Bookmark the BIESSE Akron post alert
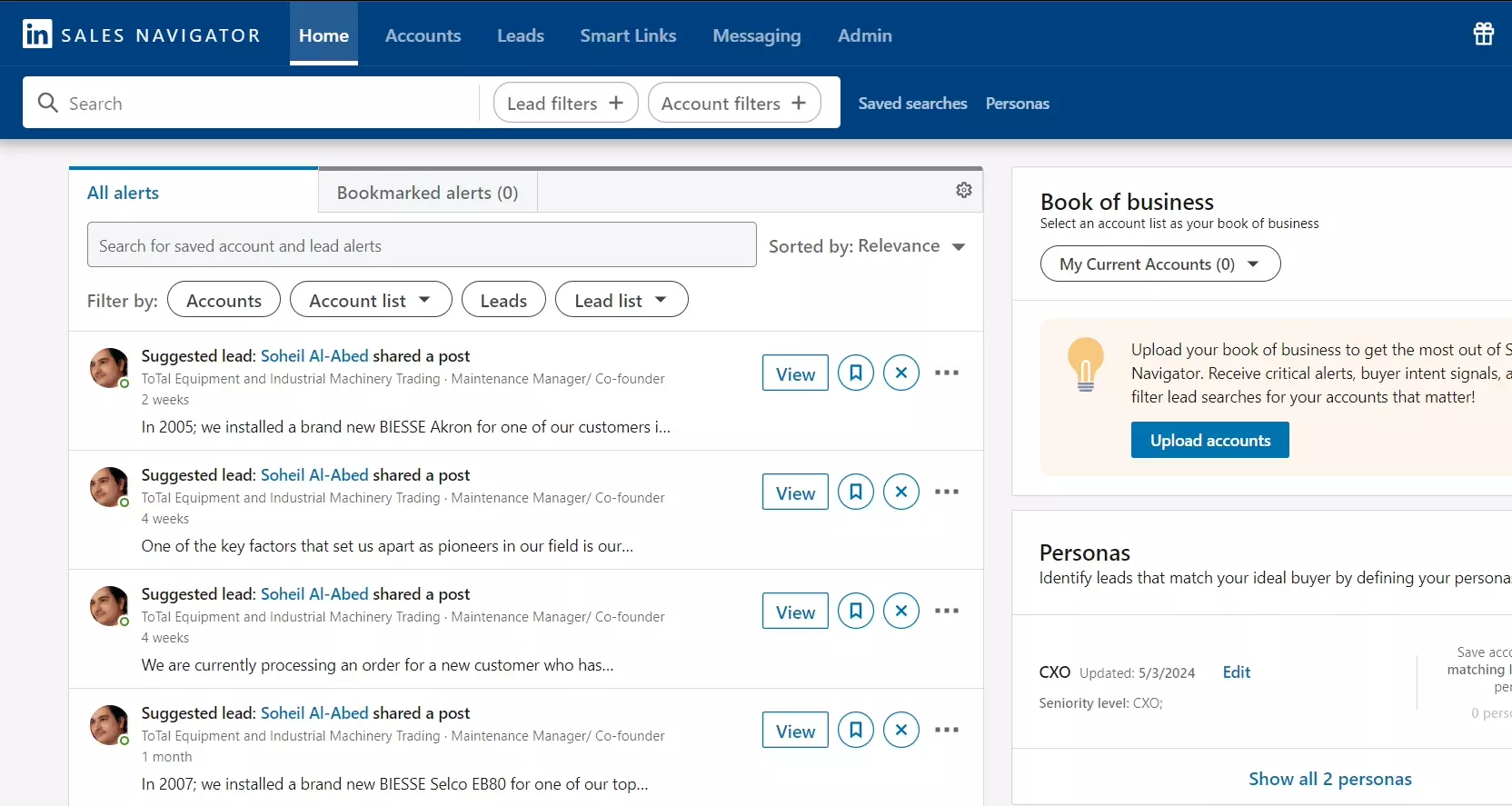The height and width of the screenshot is (806, 1512). click(x=856, y=373)
